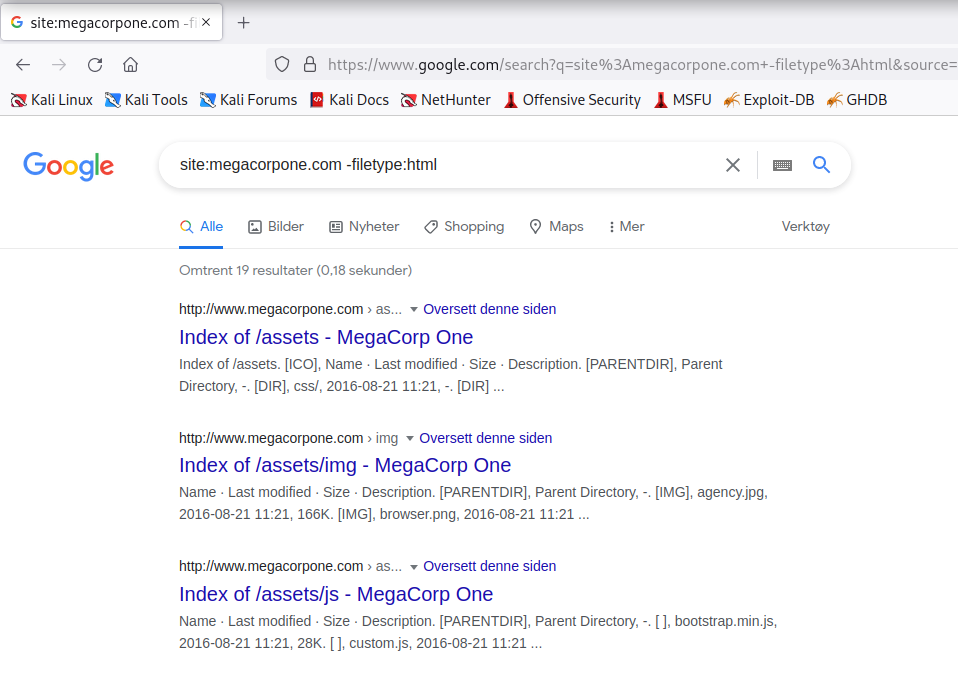Click the blue search magnifier icon
This screenshot has width=958, height=678.
(822, 165)
